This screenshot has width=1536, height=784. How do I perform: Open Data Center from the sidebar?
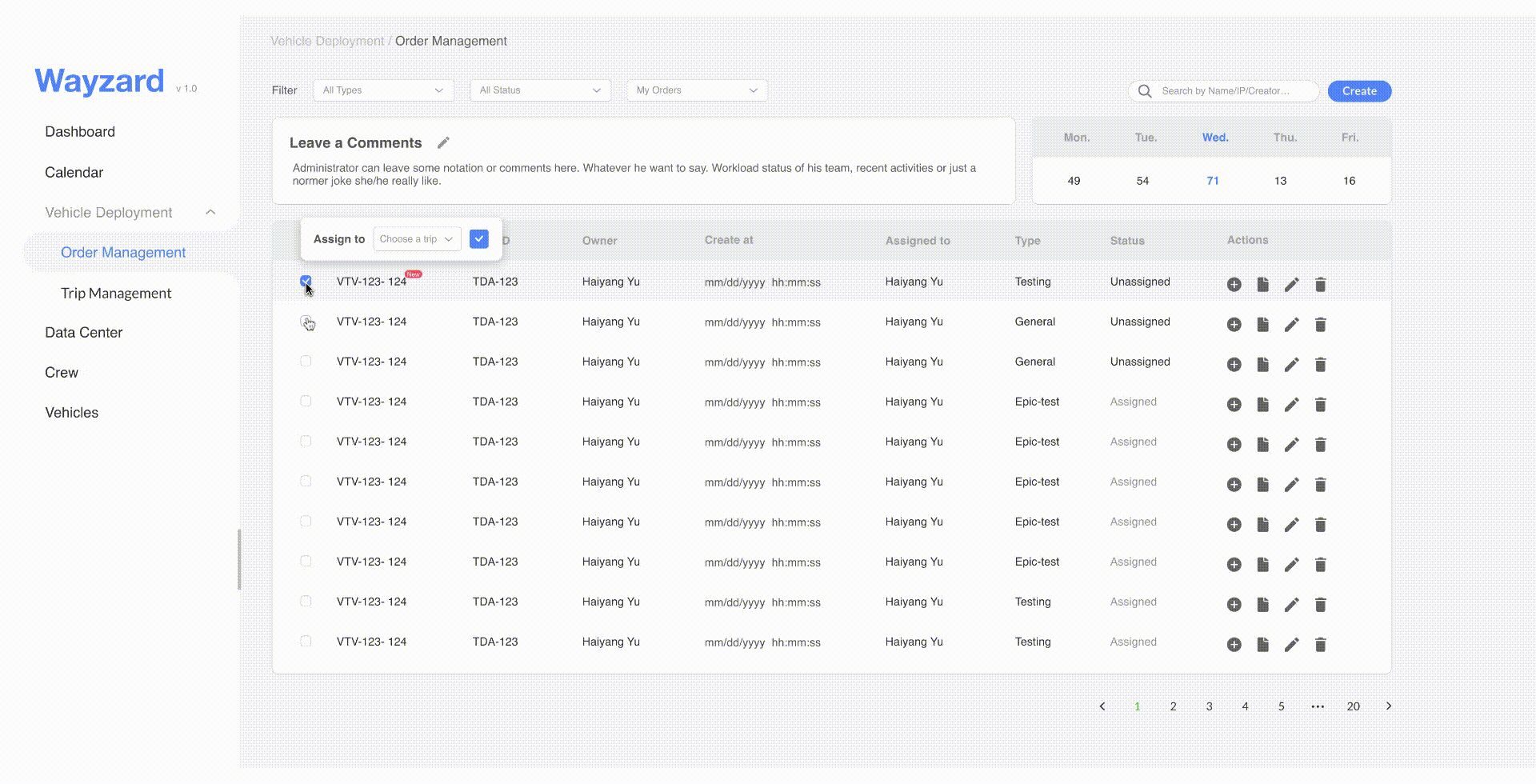[83, 333]
